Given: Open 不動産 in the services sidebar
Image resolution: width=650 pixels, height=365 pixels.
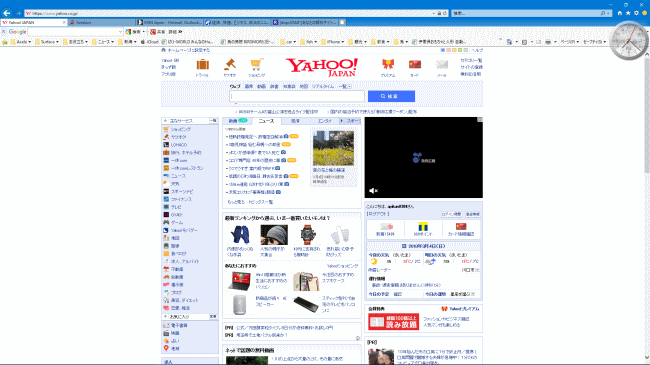Looking at the screenshot, I should (177, 269).
